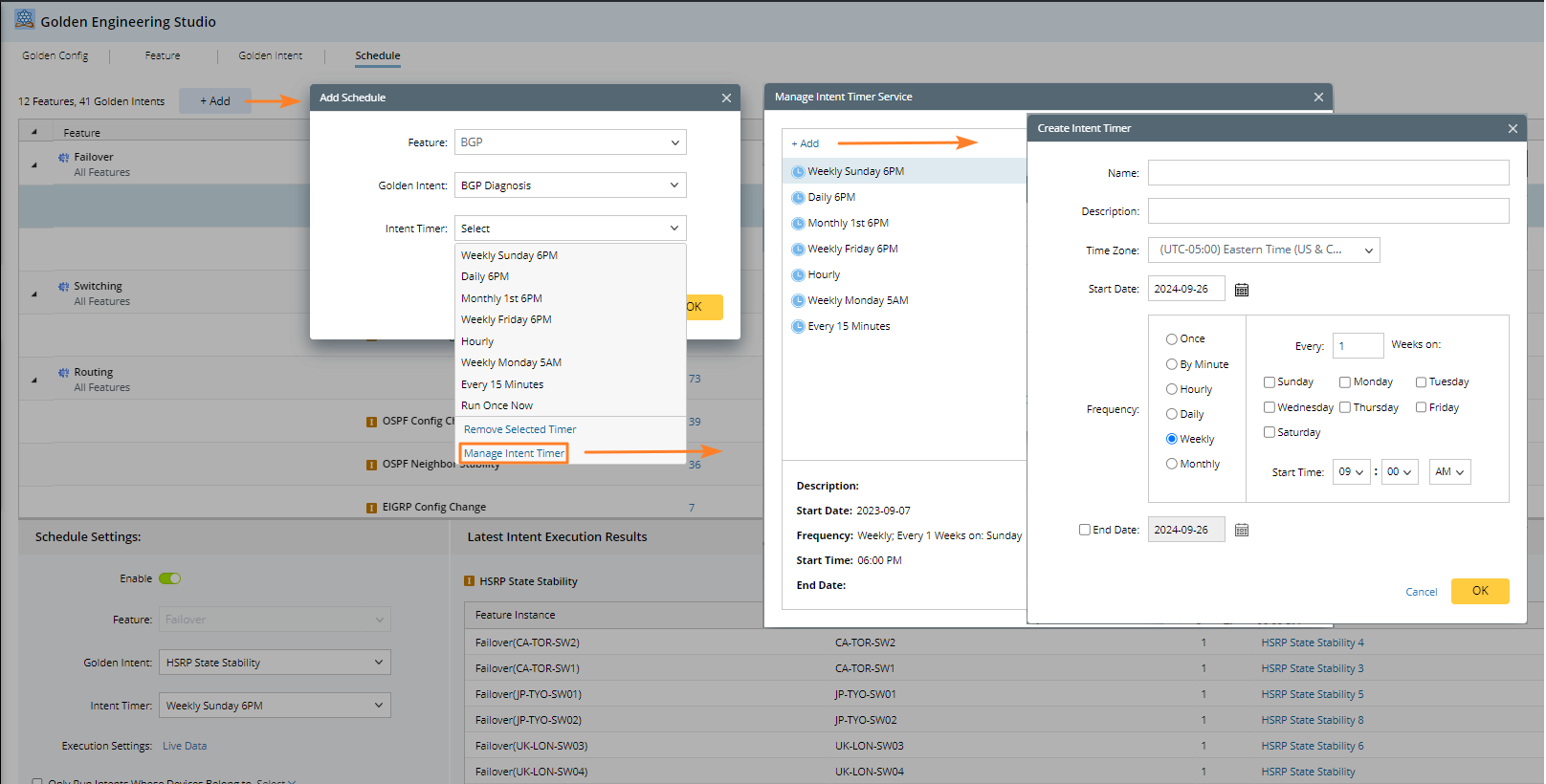The width and height of the screenshot is (1546, 784).
Task: Click the Routing feature icon
Action: [63, 373]
